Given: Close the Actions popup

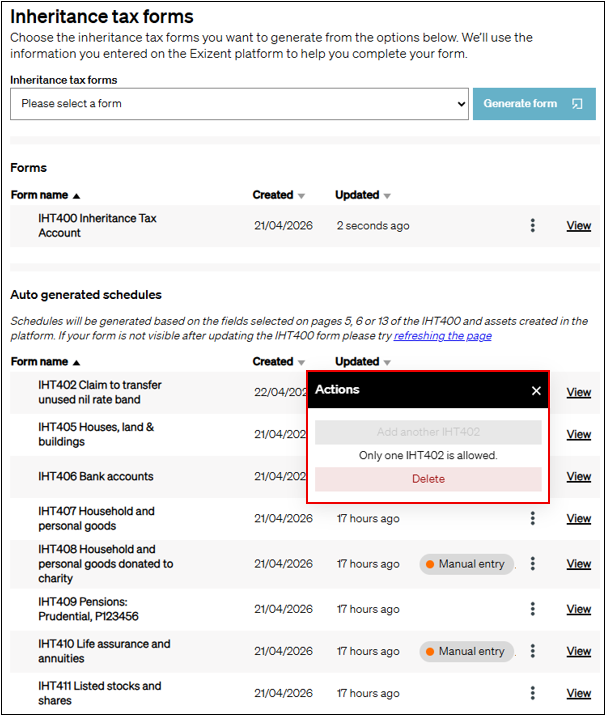Looking at the screenshot, I should [x=536, y=390].
